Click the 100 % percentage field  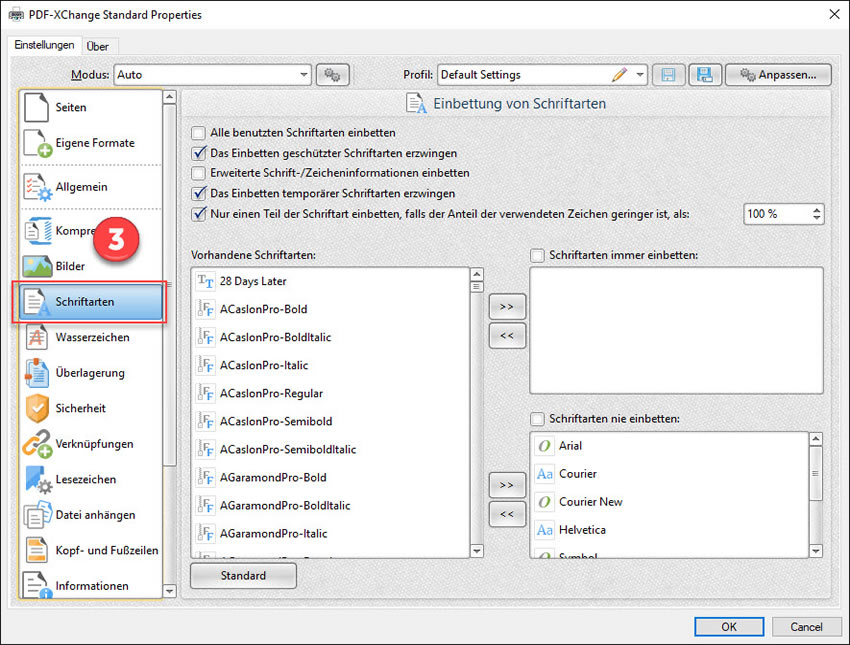point(777,214)
